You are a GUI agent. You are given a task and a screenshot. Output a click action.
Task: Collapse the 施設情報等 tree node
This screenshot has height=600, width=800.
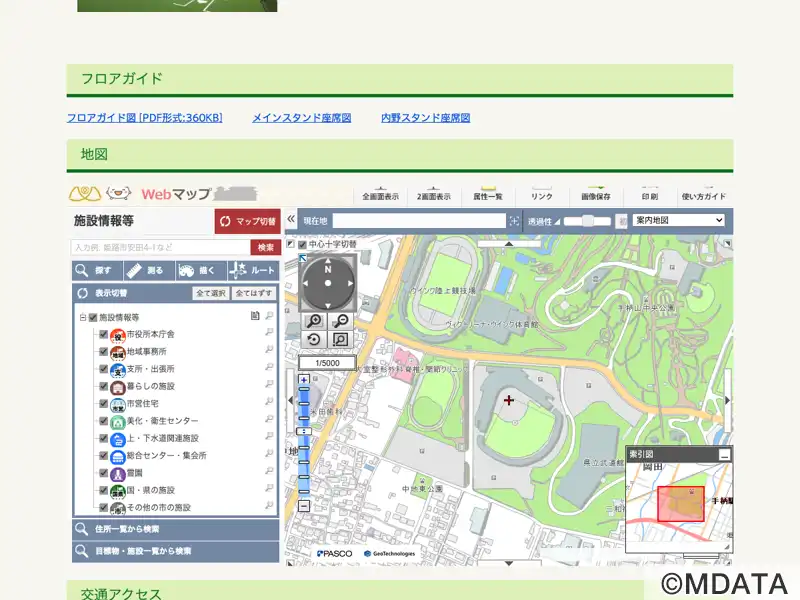coord(82,317)
